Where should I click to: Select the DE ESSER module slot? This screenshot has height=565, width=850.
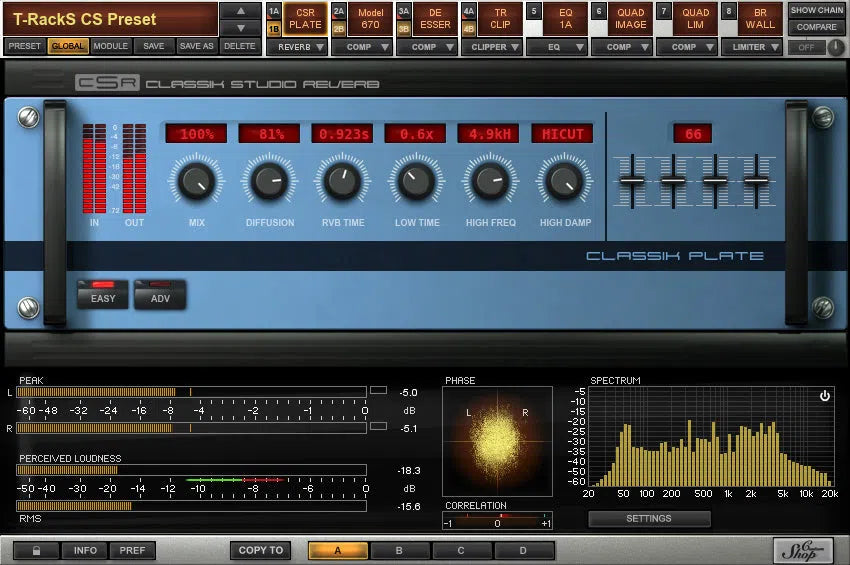pyautogui.click(x=435, y=19)
